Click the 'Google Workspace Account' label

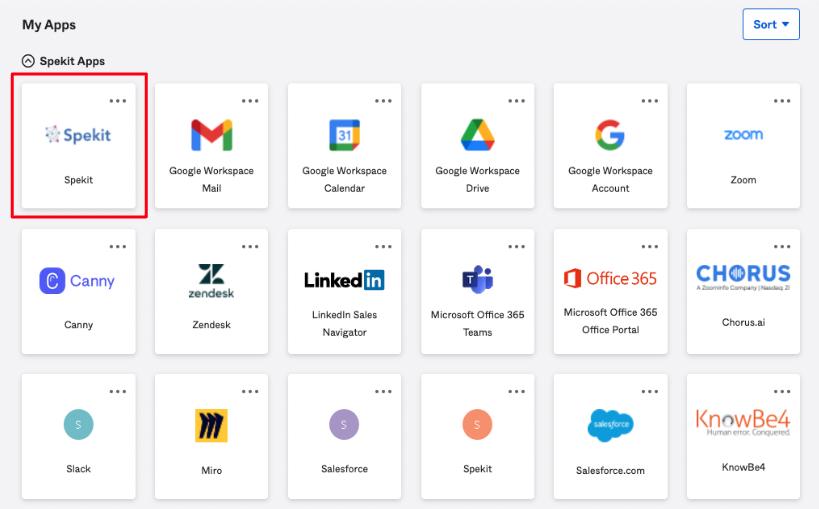point(610,179)
